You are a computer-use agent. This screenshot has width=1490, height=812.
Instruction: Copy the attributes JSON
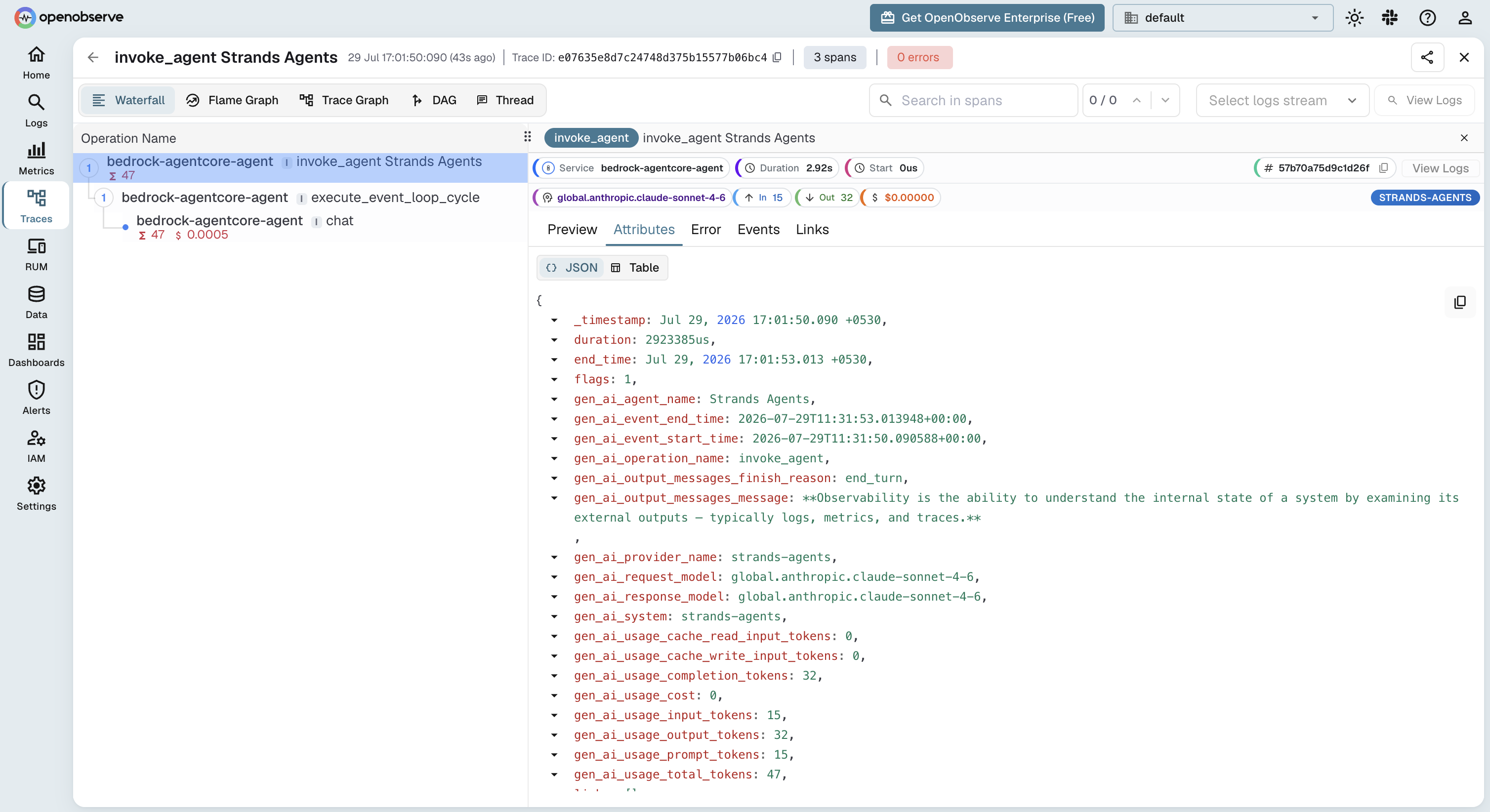(x=1459, y=302)
